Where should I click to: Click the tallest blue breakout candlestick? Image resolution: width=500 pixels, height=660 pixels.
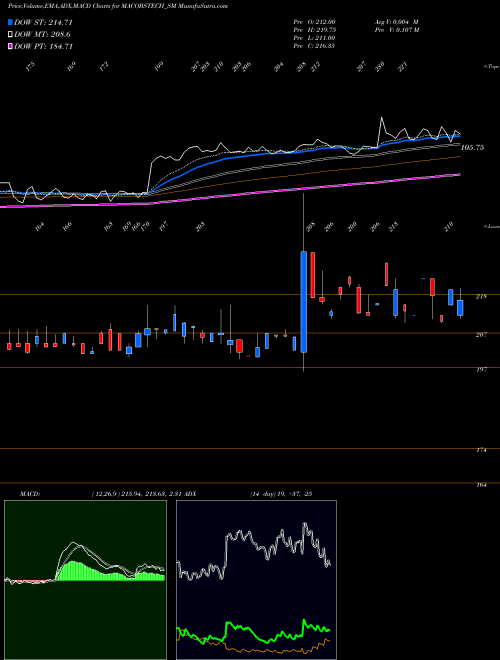(303, 301)
